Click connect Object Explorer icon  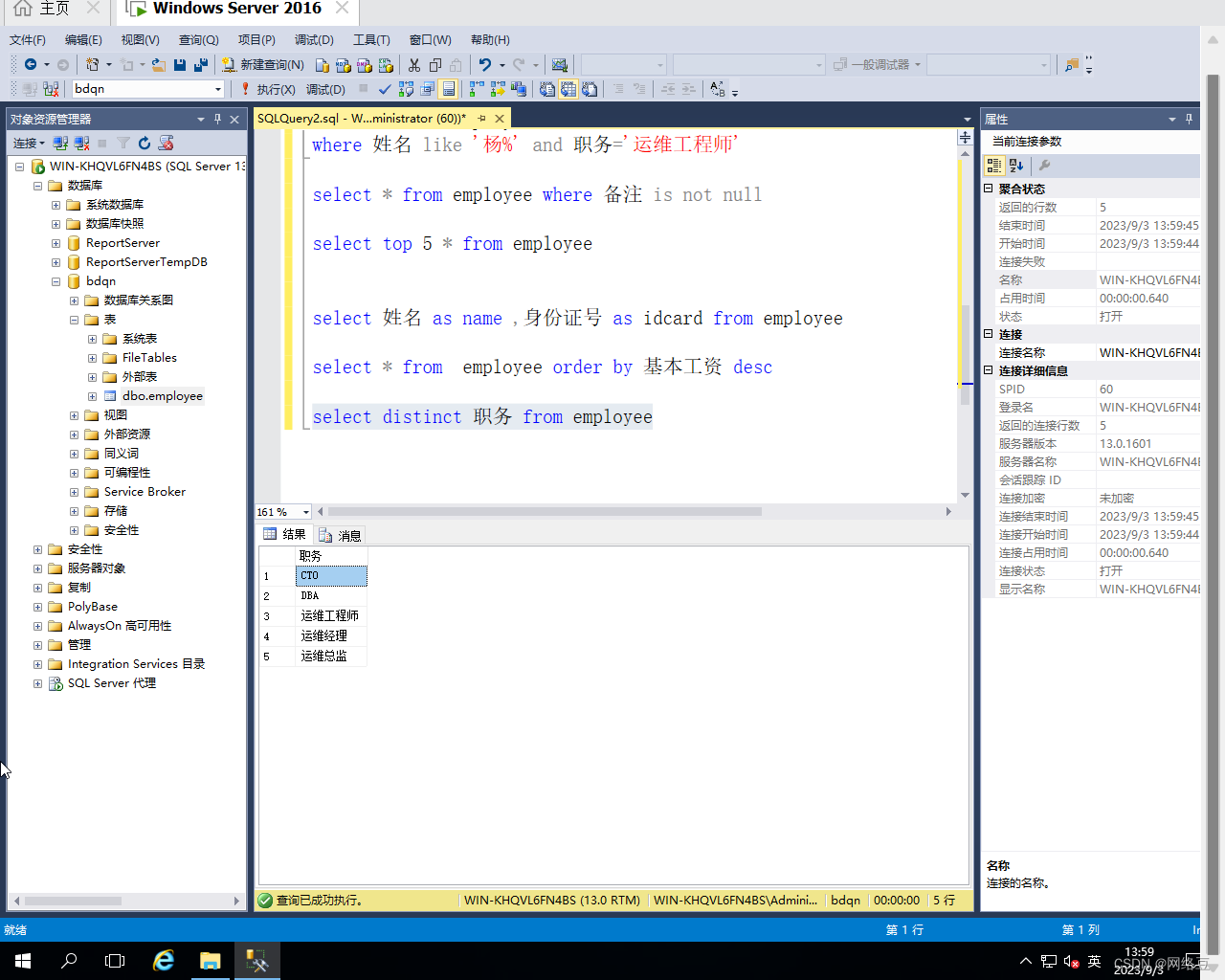60,143
